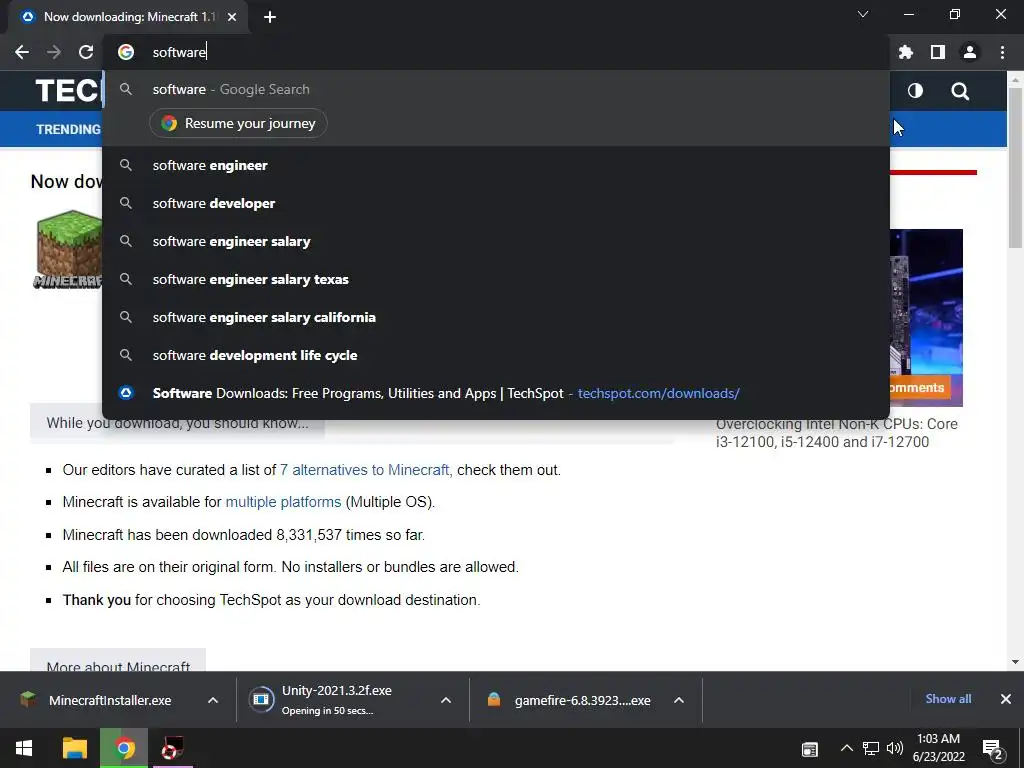
Task: Show hidden system tray icons chevron
Action: [846, 748]
